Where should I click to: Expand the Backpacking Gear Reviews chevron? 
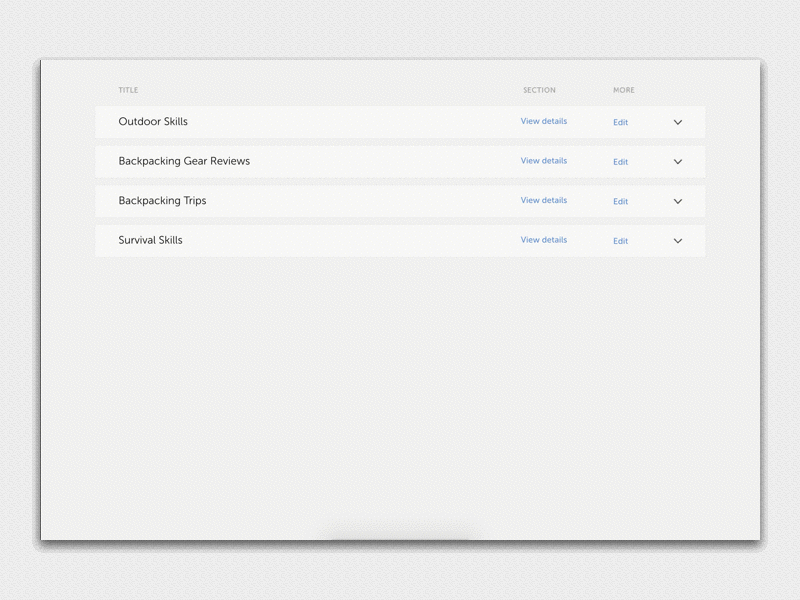[x=678, y=162]
